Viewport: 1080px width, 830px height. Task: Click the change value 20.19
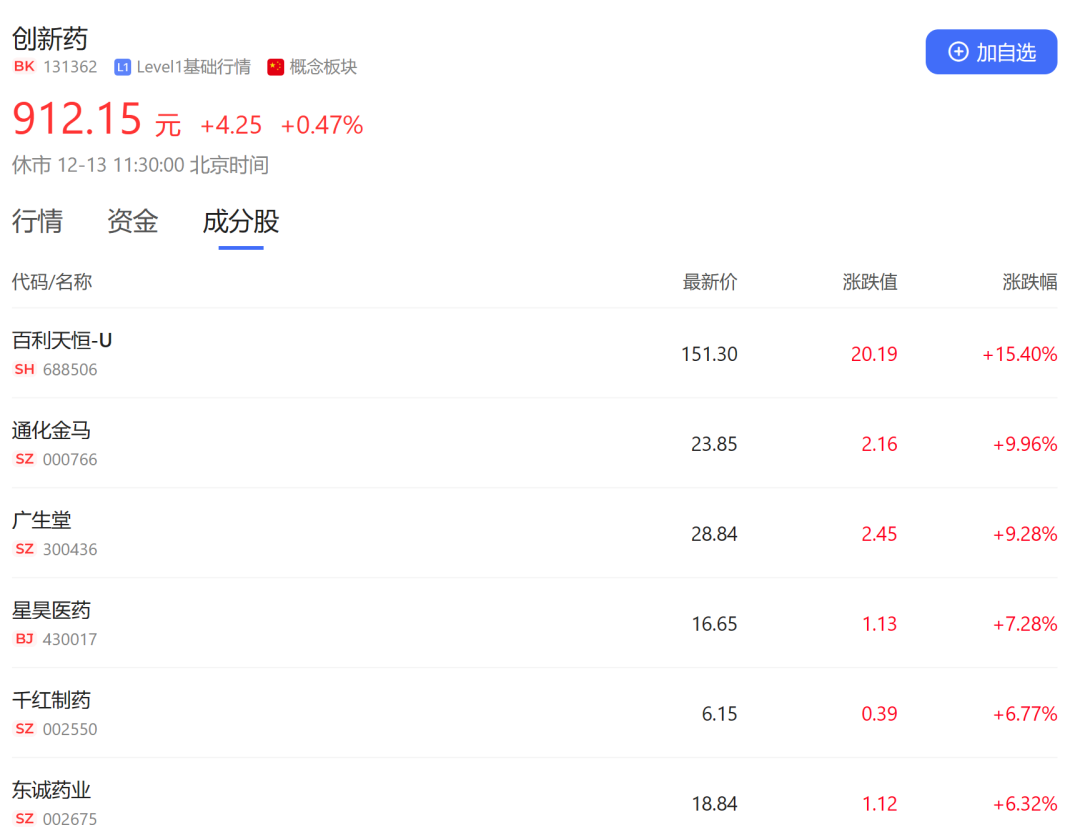(x=874, y=354)
